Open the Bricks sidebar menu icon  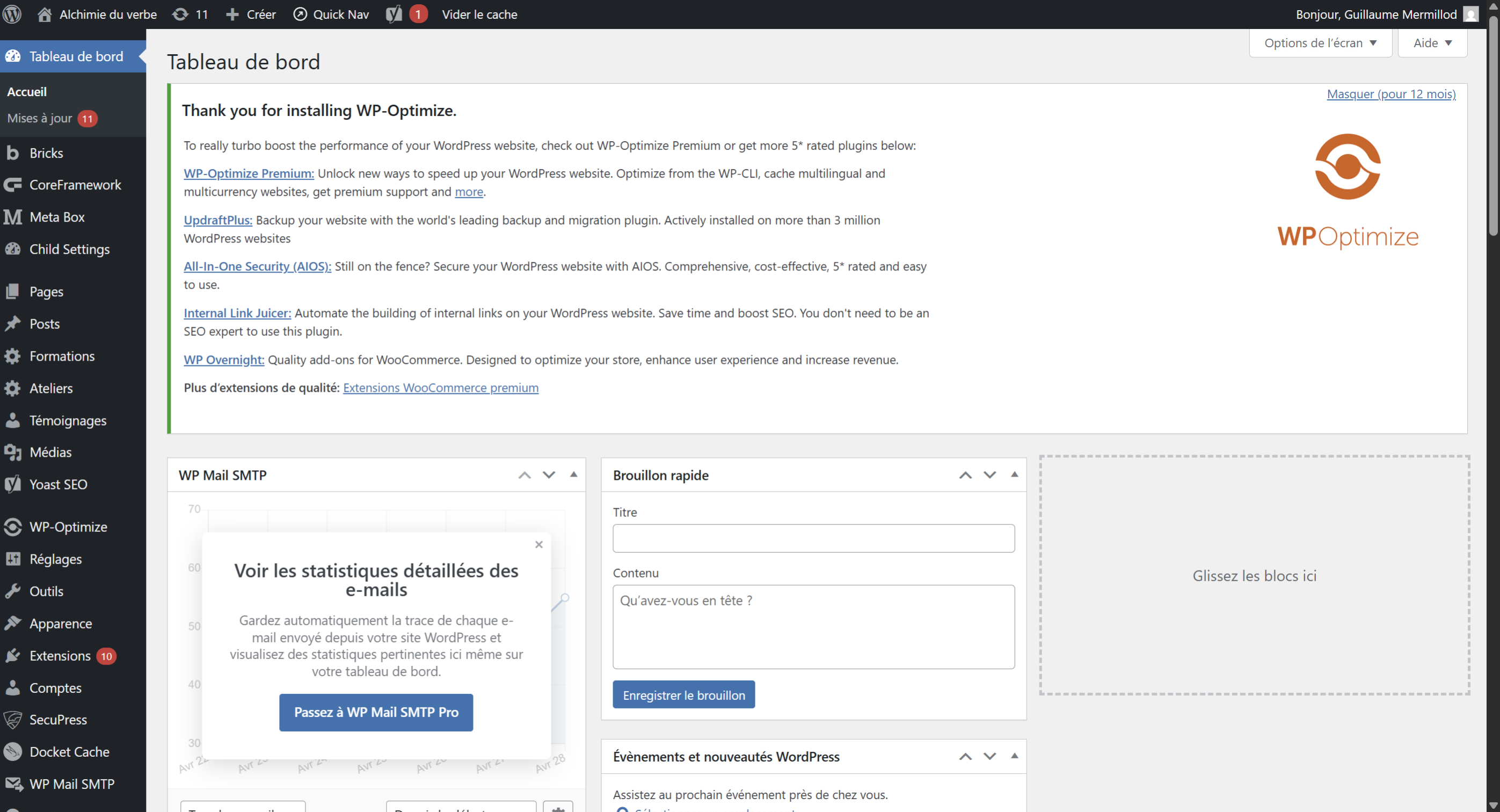tap(13, 152)
